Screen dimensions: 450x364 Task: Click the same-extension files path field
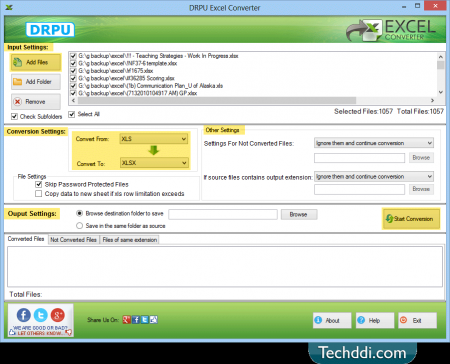click(x=359, y=189)
